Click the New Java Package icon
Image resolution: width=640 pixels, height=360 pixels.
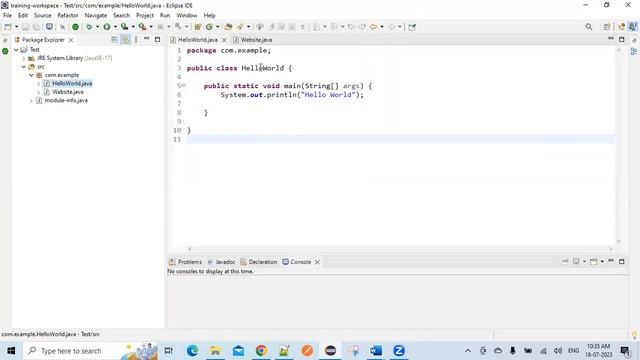click(x=198, y=27)
